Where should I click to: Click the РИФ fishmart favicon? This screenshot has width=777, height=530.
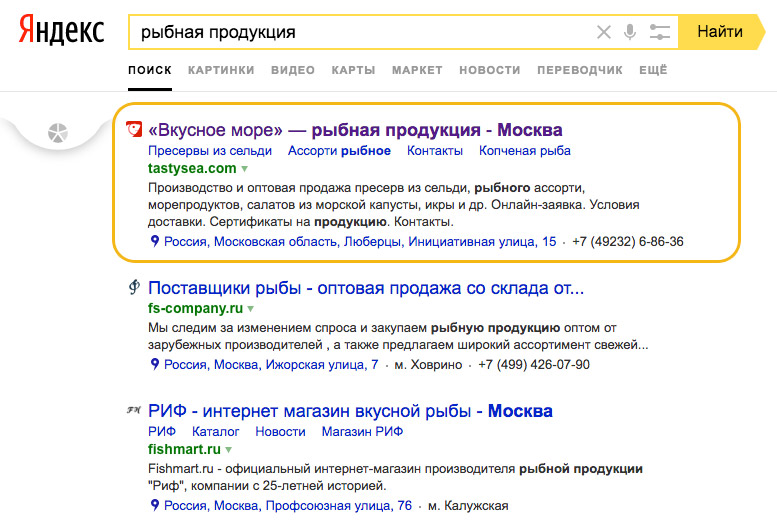[x=134, y=410]
